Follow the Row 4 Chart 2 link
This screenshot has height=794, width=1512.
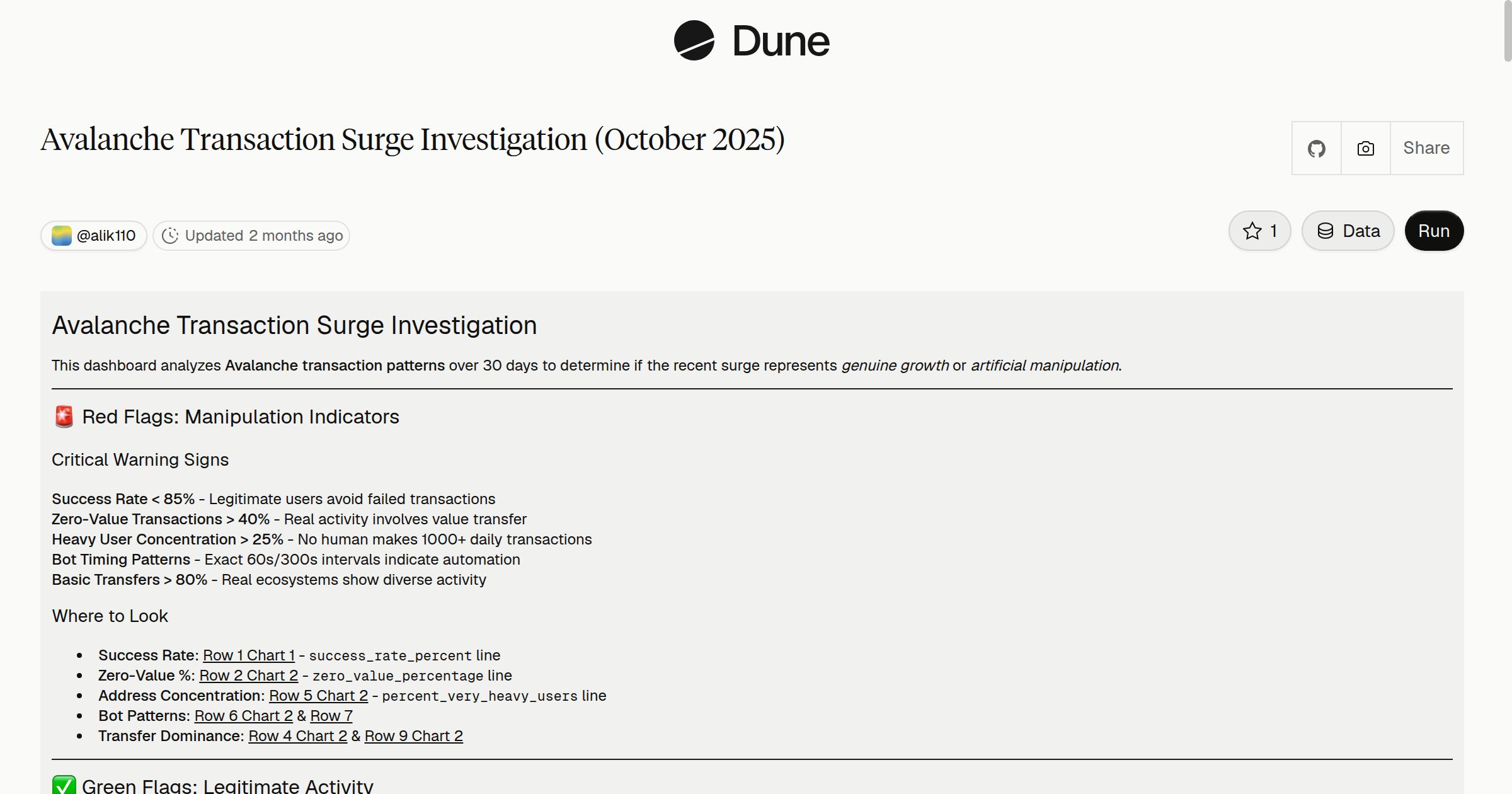(297, 736)
